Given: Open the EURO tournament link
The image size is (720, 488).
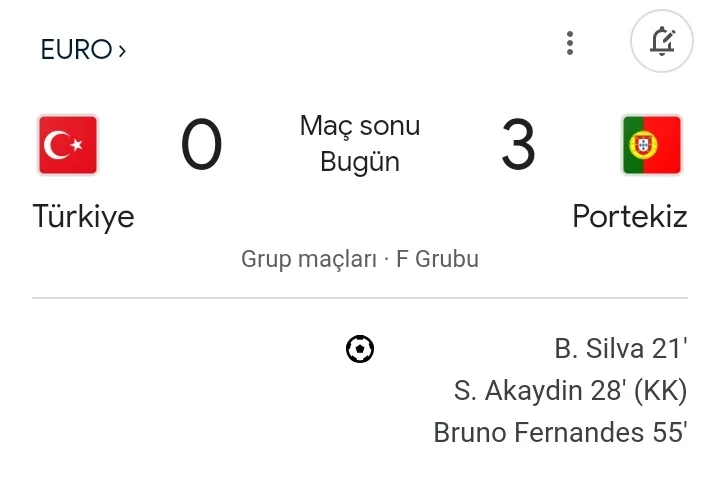Looking at the screenshot, I should pos(76,49).
